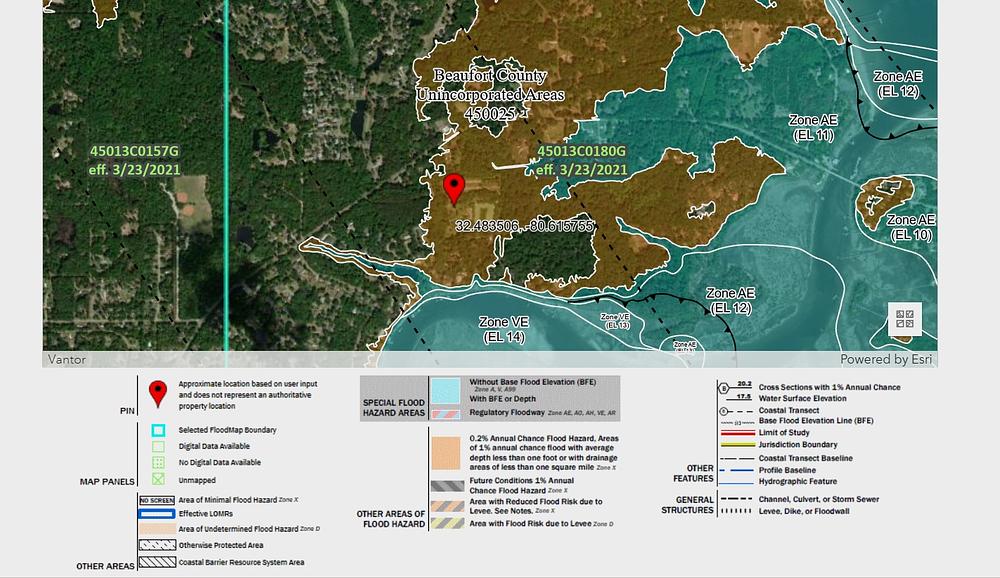1000x578 pixels.
Task: Click the Limit of Study legend text
Action: 784,433
